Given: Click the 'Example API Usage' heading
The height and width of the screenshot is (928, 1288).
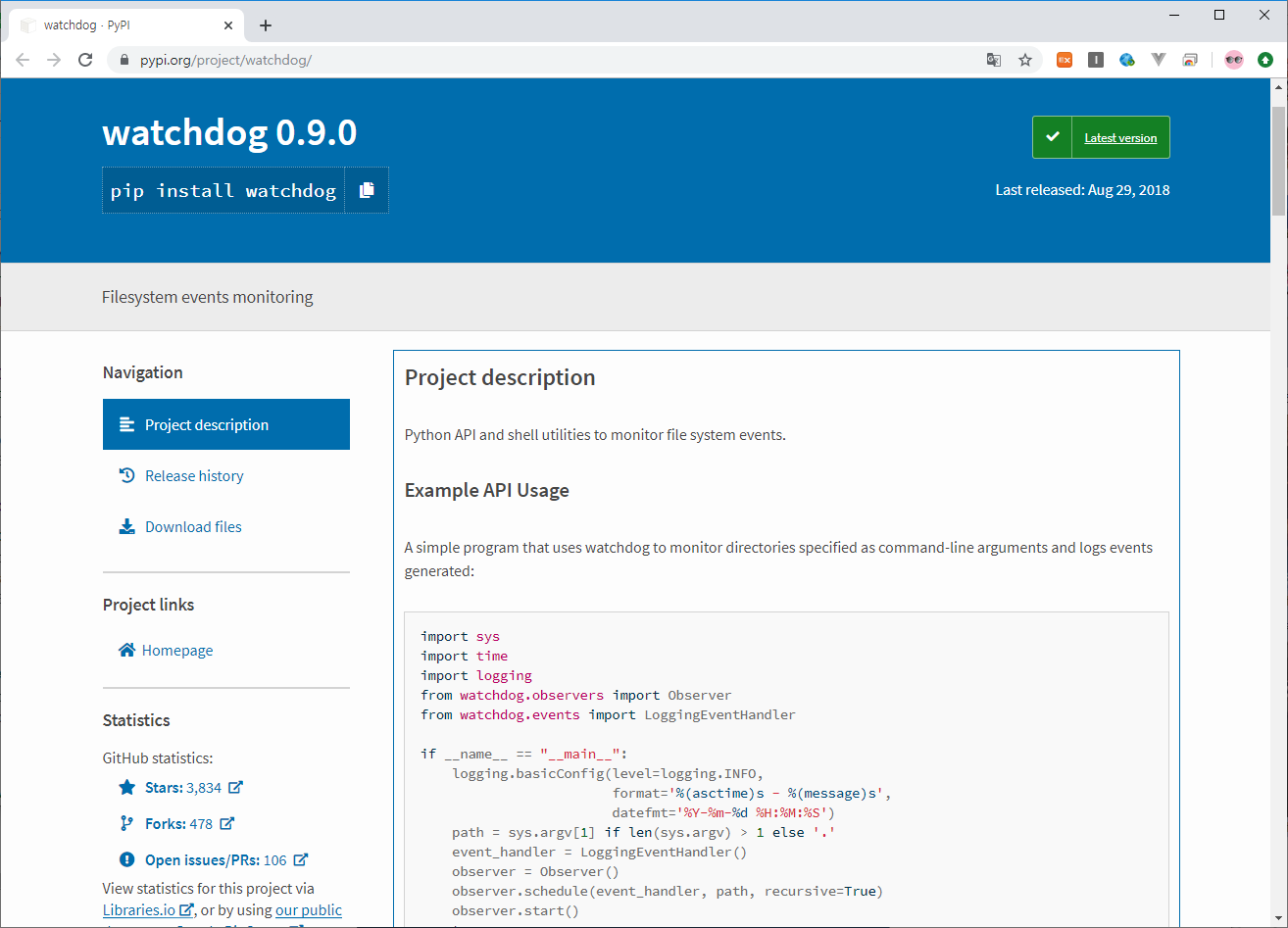Looking at the screenshot, I should (x=487, y=490).
